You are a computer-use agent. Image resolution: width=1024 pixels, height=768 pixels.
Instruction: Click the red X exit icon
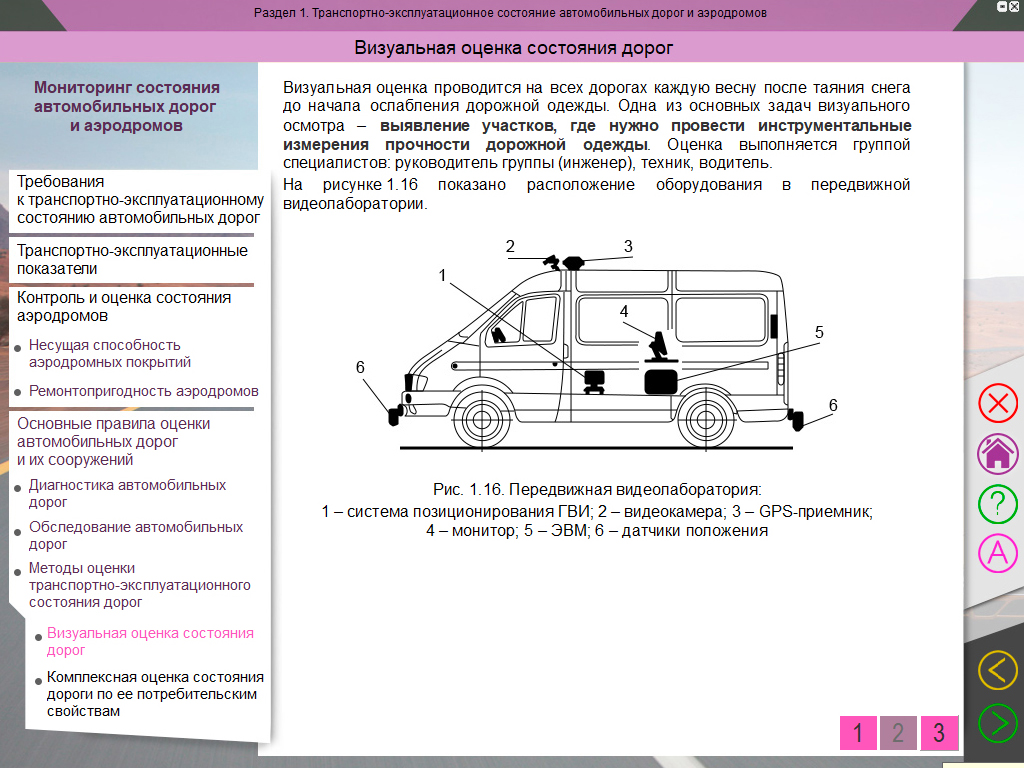tap(997, 404)
